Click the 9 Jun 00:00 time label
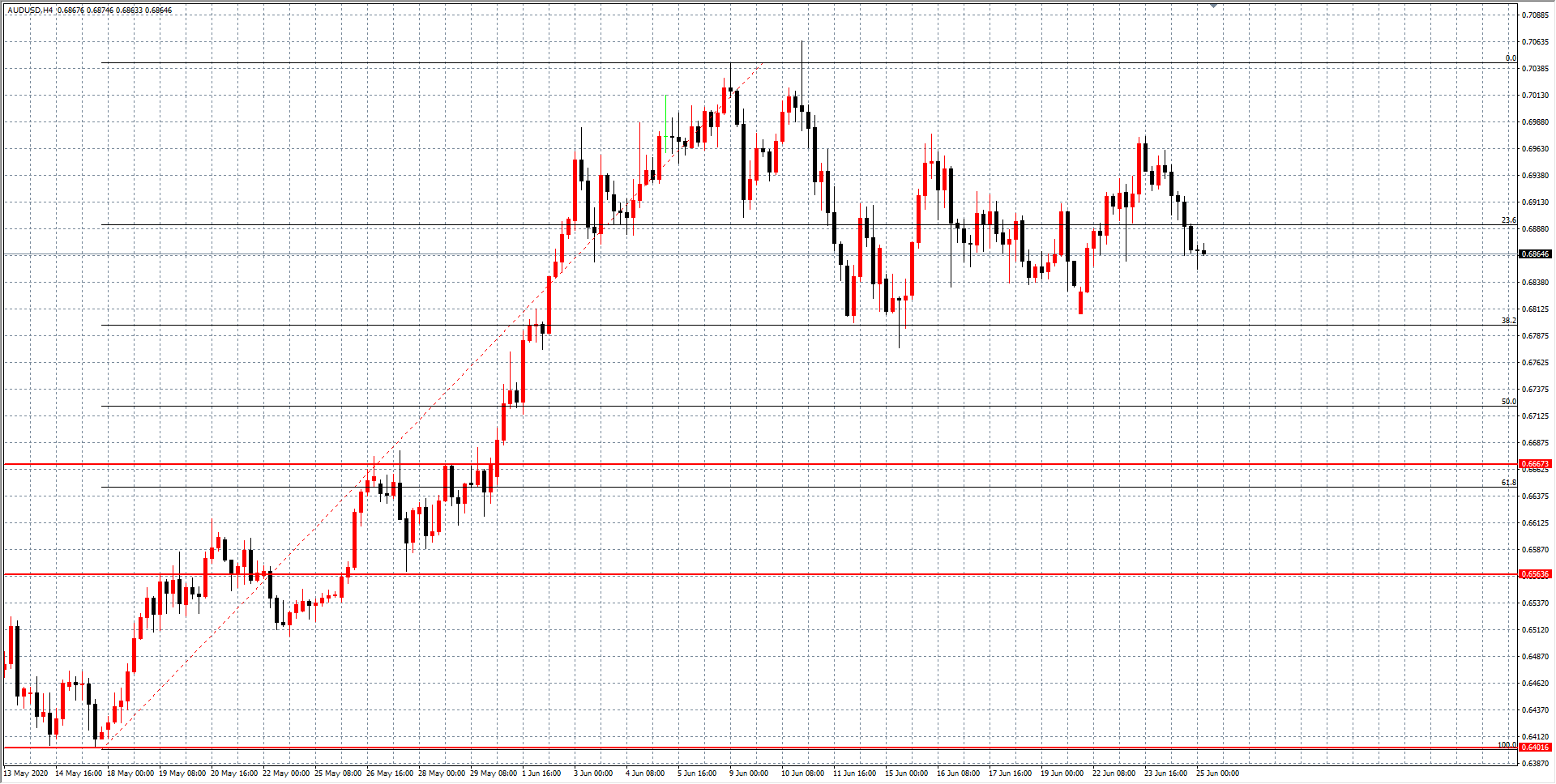The image size is (1556, 784). 749,773
